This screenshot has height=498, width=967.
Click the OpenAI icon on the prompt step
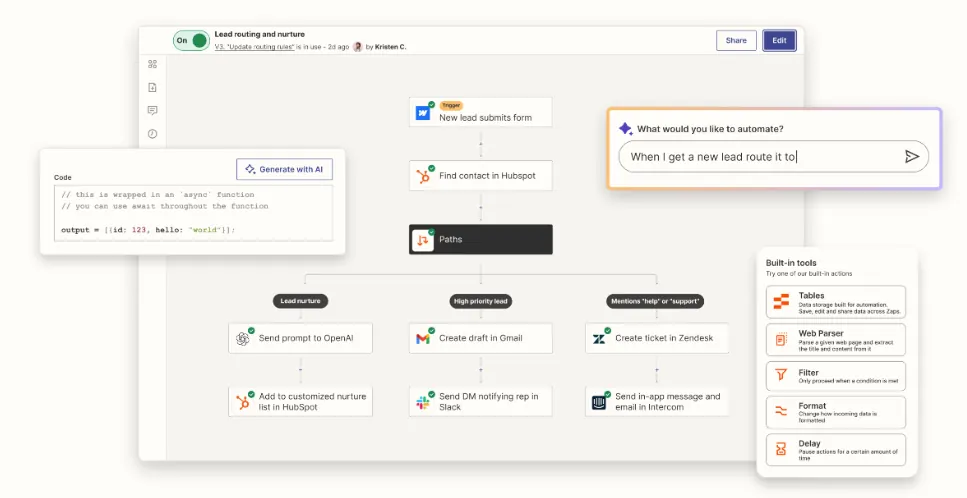(243, 339)
